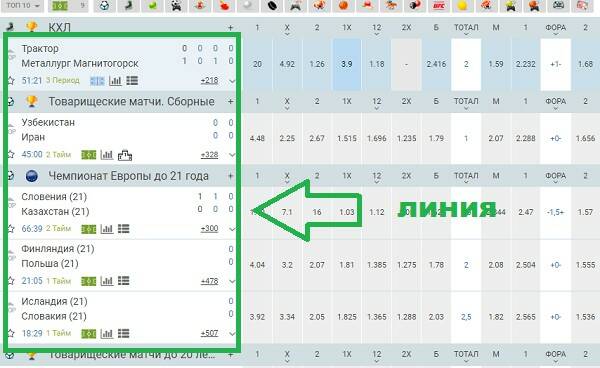600x368 pixels.
Task: Click plus button on КХЛ league header
Action: 230,28
